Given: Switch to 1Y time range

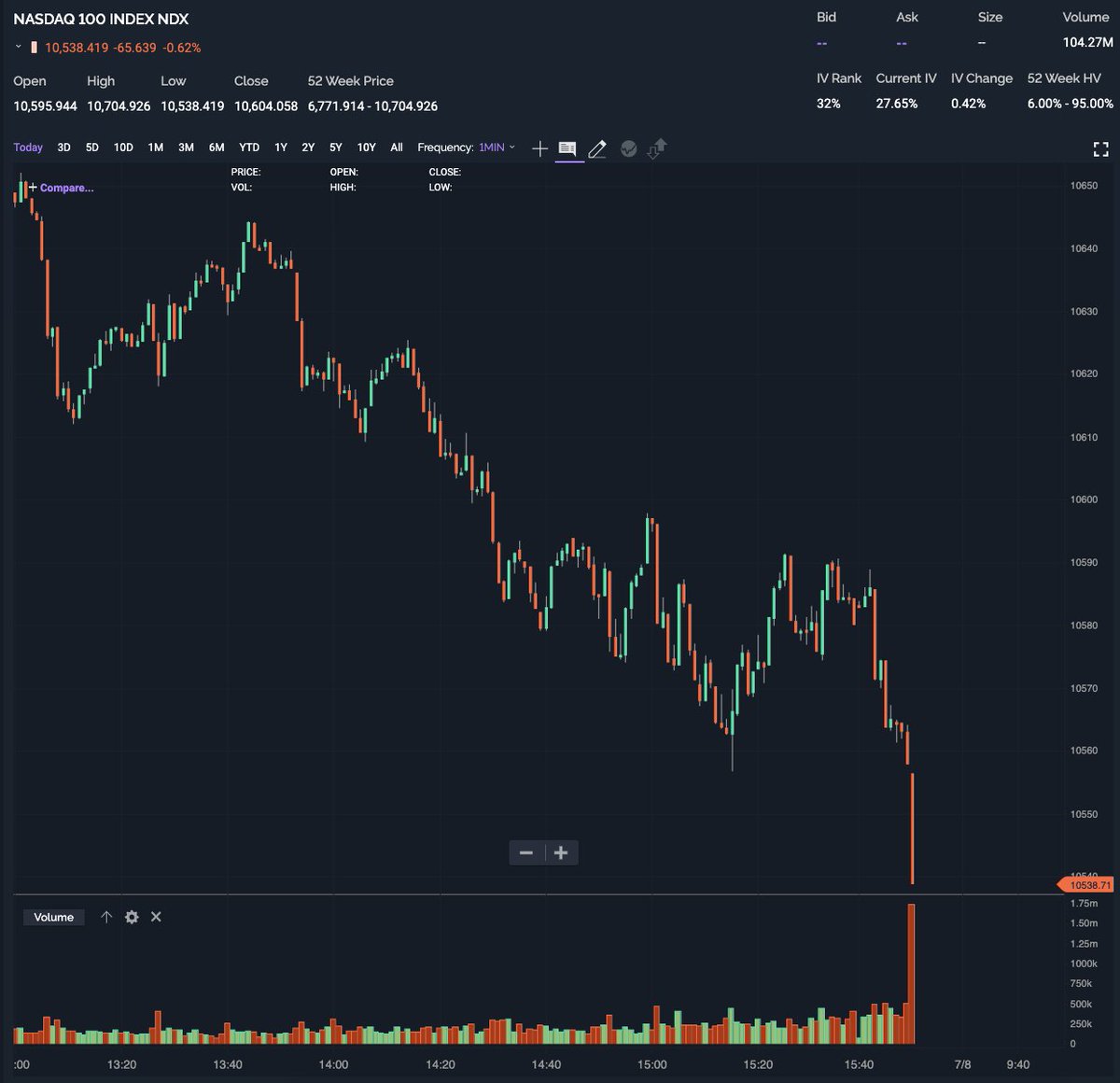Looking at the screenshot, I should (x=281, y=148).
